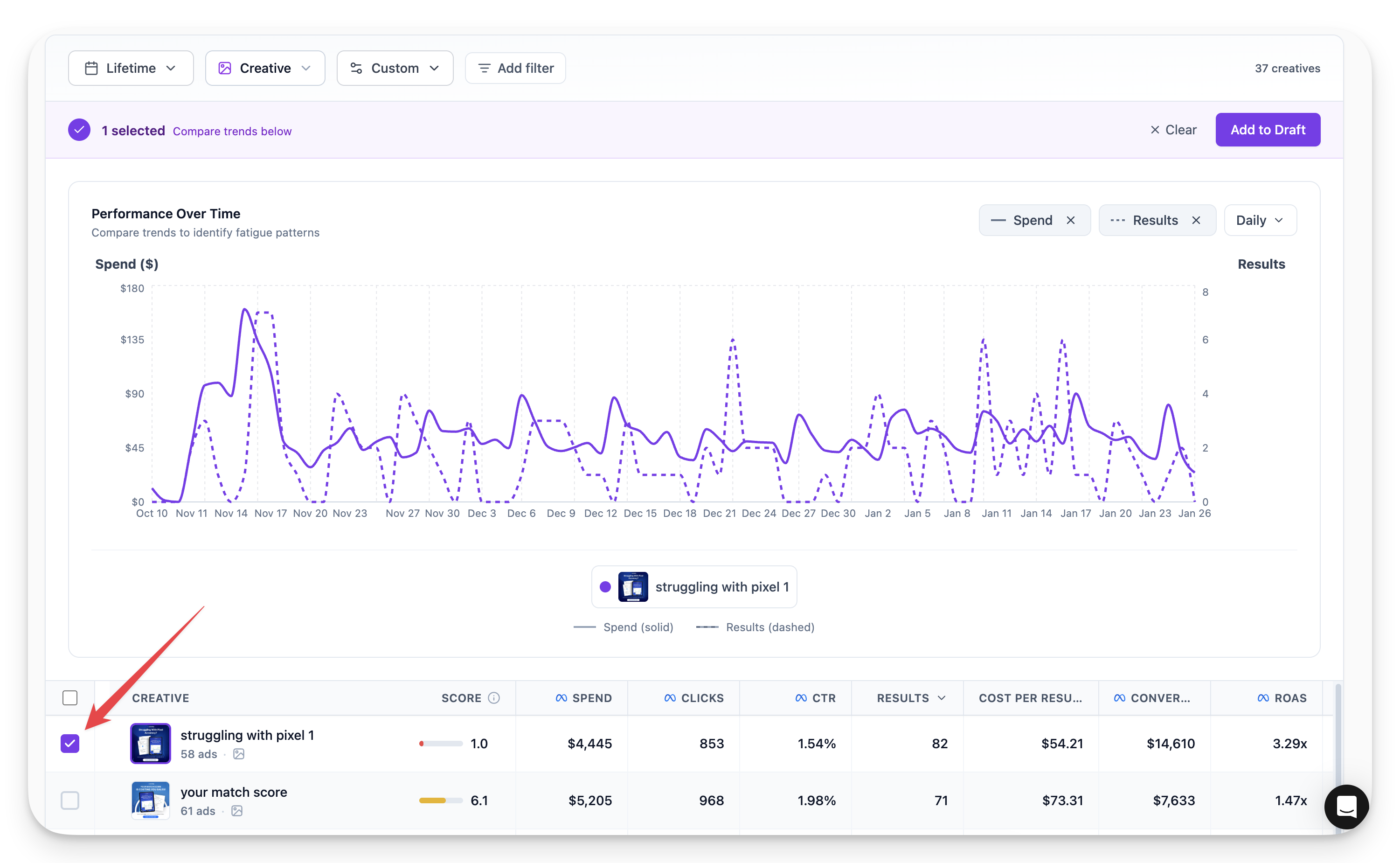Toggle select-all checkbox in table header

69,697
